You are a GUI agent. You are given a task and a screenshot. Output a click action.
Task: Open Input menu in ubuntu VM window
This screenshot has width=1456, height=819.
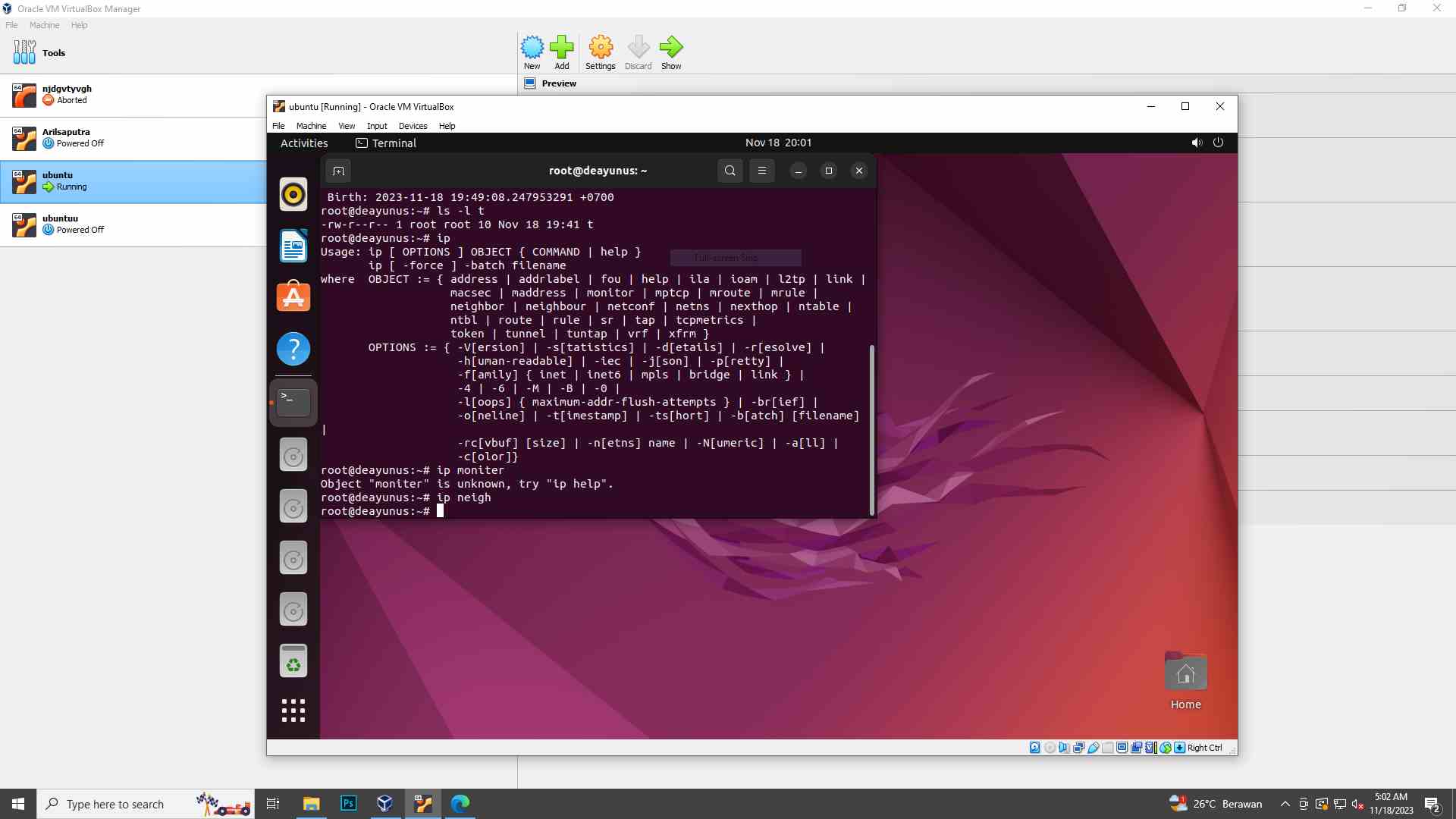[377, 126]
